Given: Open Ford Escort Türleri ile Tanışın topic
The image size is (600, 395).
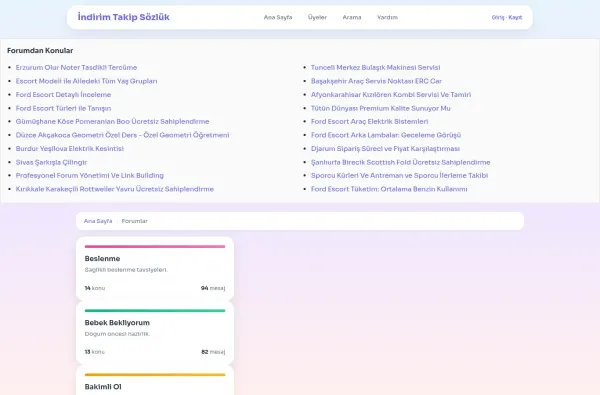Looking at the screenshot, I should 63,108.
